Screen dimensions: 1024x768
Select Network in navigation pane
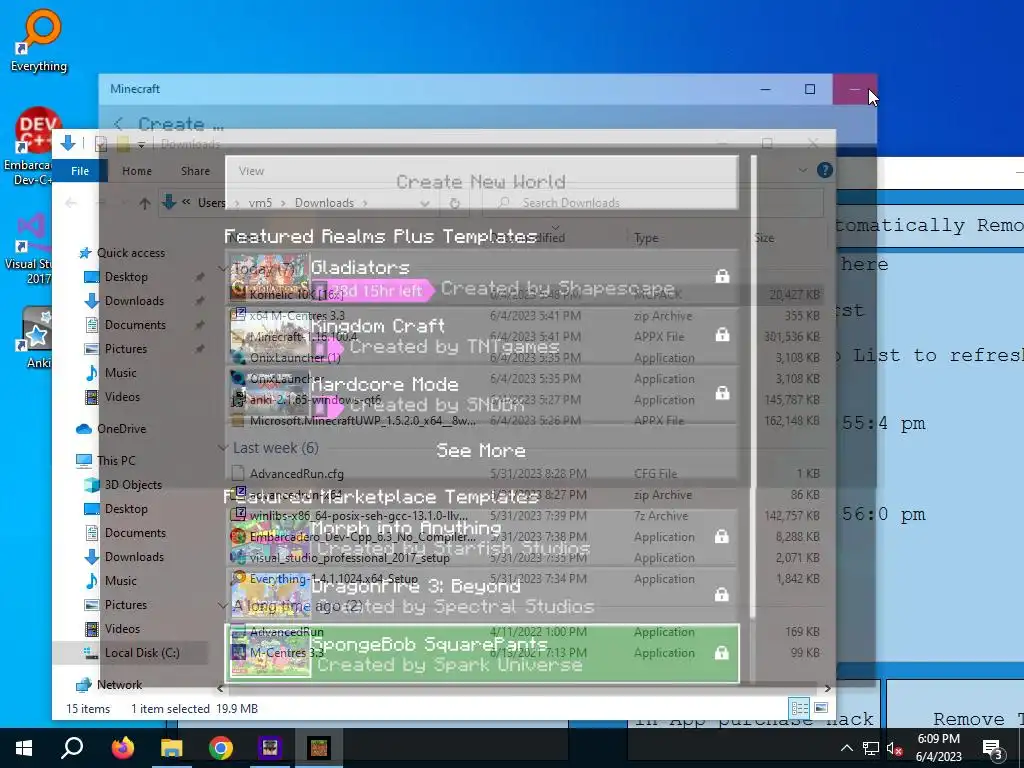click(119, 685)
